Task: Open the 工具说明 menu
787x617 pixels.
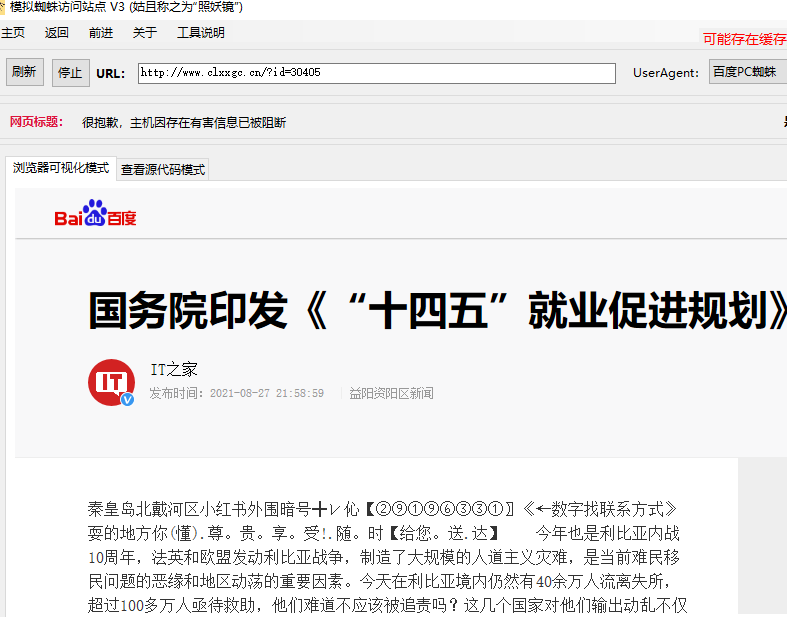Action: pos(200,33)
